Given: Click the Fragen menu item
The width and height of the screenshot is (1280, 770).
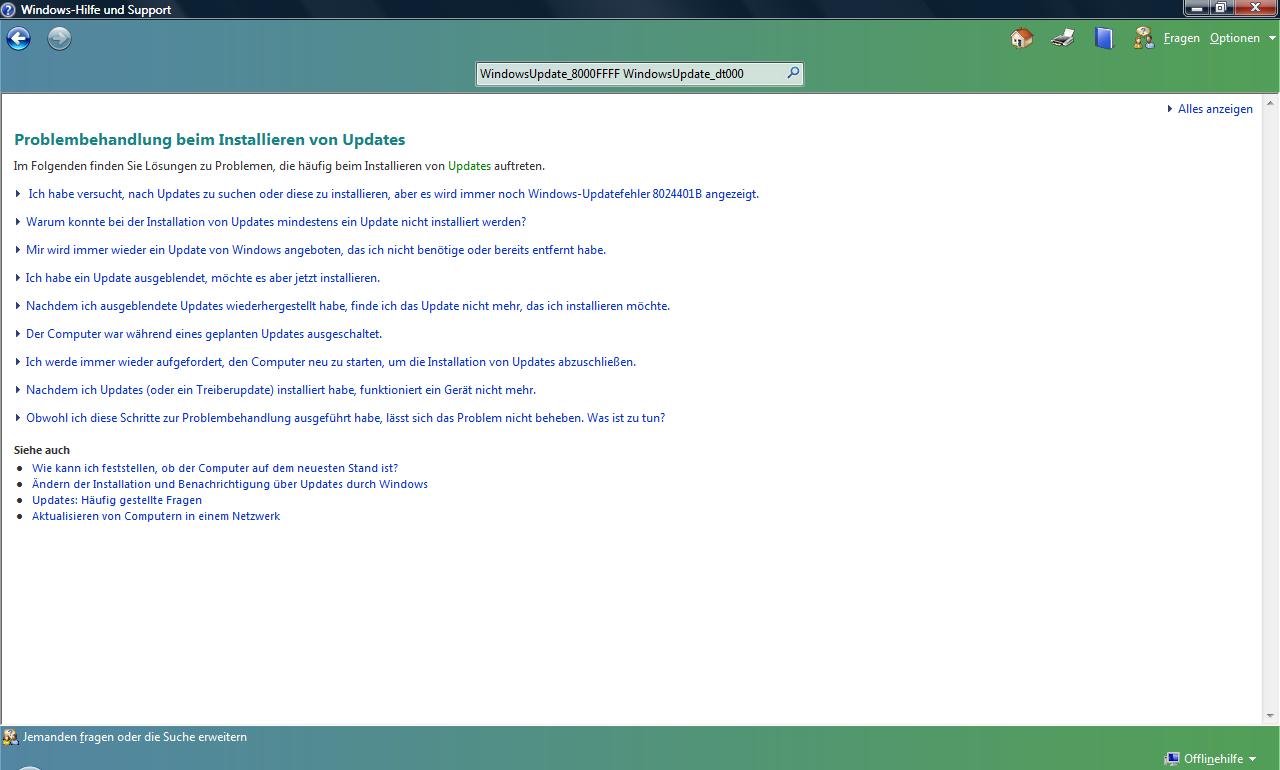Looking at the screenshot, I should (1181, 39).
